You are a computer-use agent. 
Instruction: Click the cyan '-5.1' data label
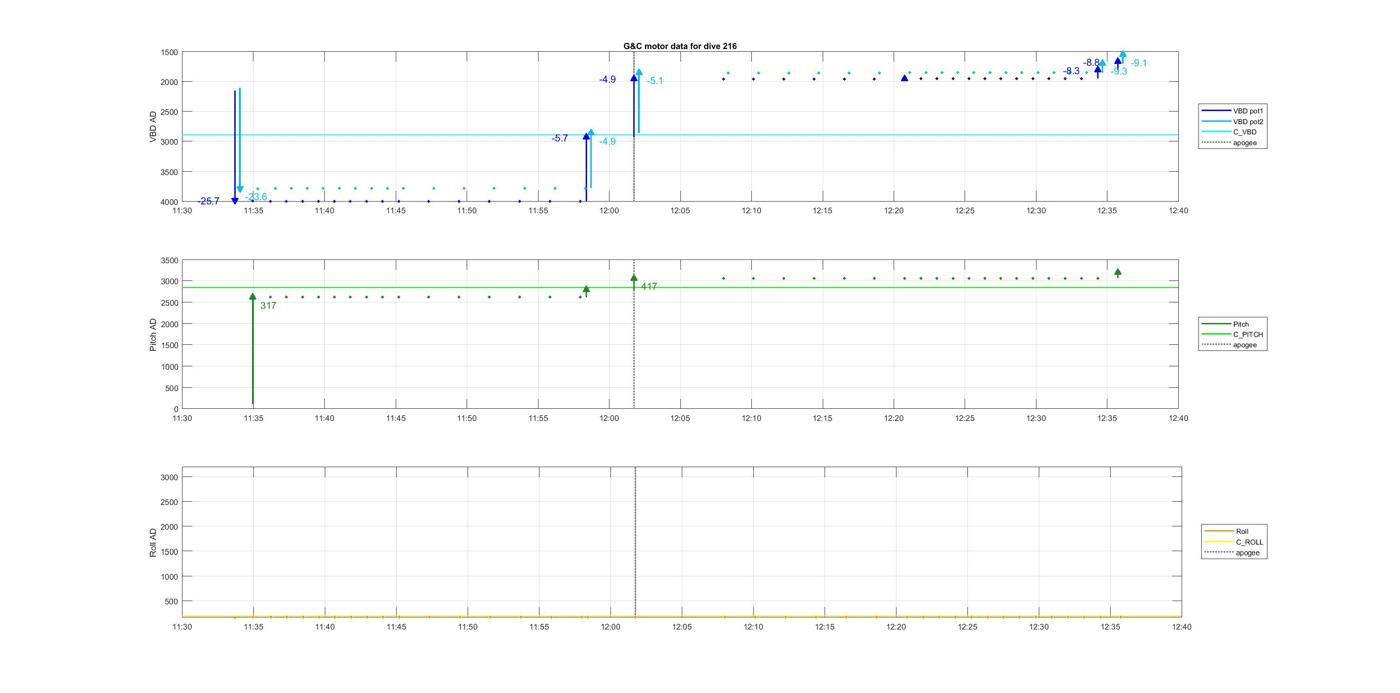[655, 81]
